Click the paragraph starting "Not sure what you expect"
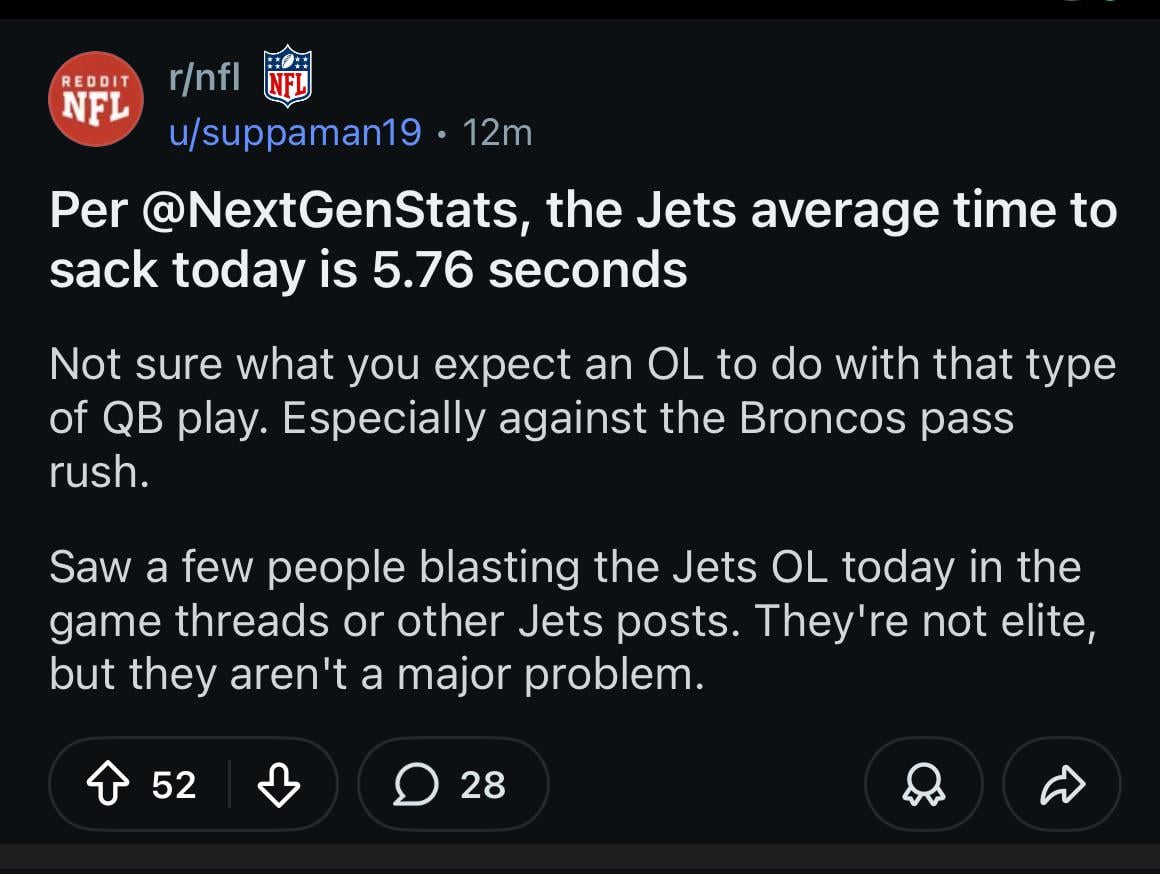This screenshot has width=1160, height=874. pos(582,417)
